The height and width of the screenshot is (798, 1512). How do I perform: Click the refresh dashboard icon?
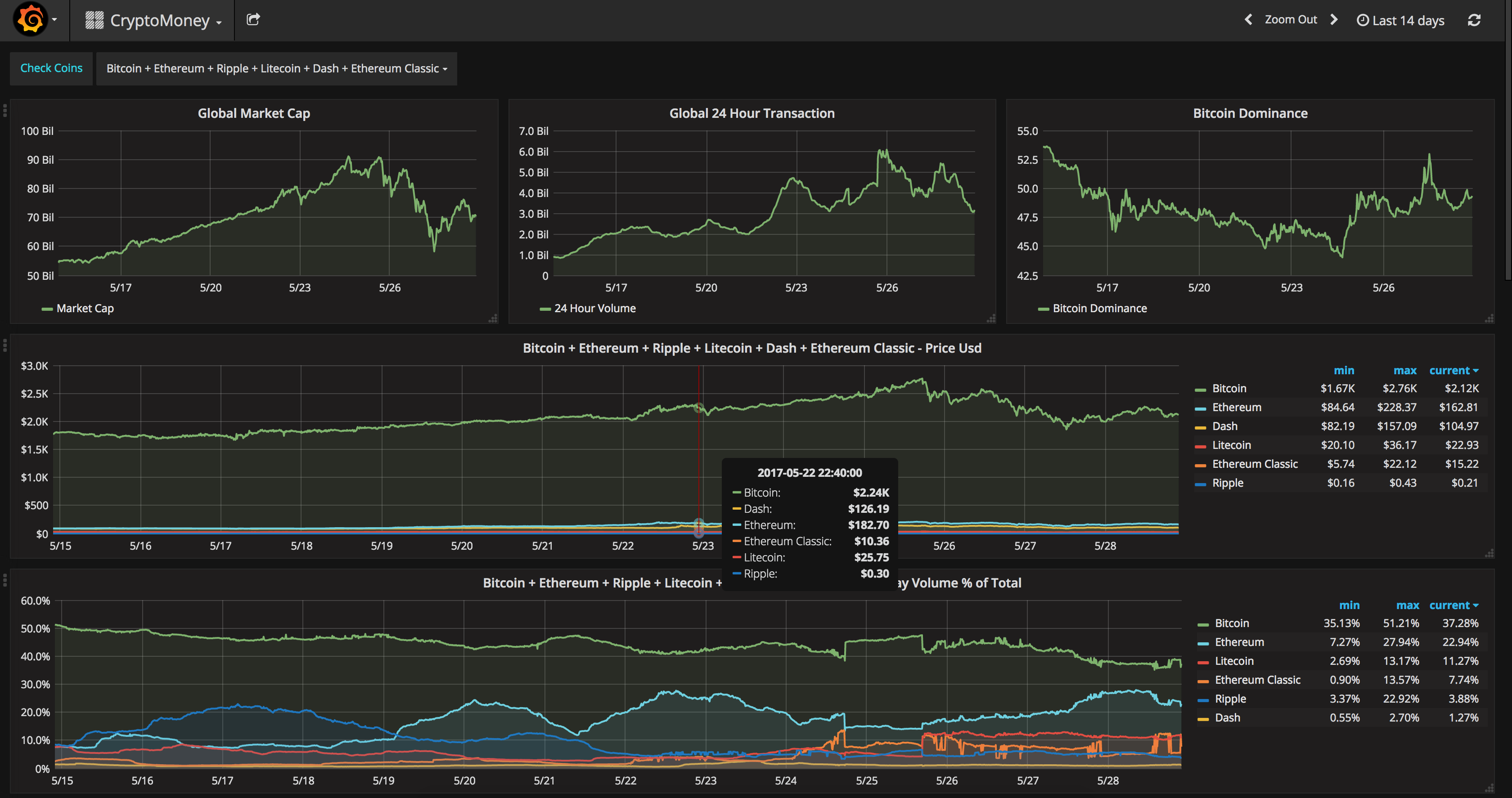coord(1474,20)
